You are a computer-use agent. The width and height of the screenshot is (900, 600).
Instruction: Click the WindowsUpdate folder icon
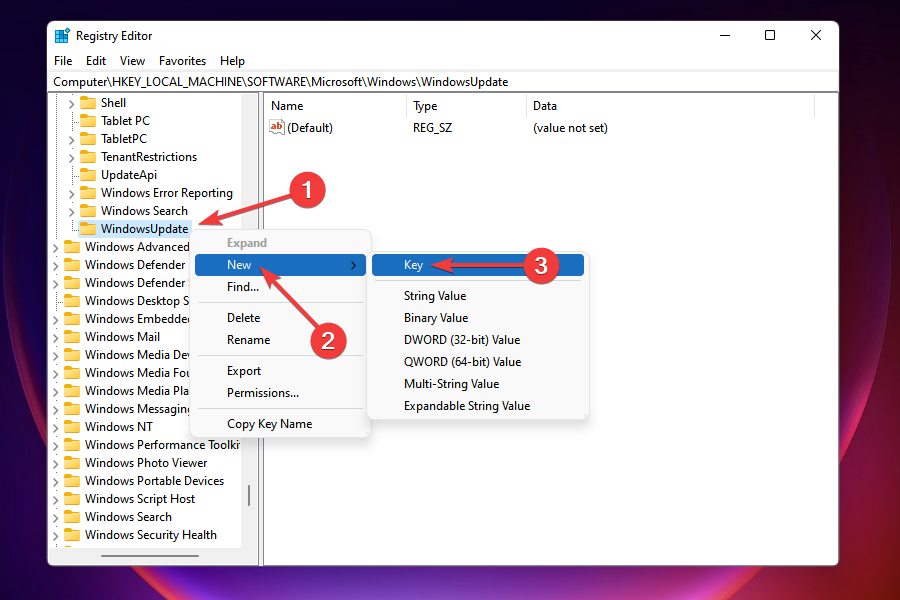coord(88,229)
